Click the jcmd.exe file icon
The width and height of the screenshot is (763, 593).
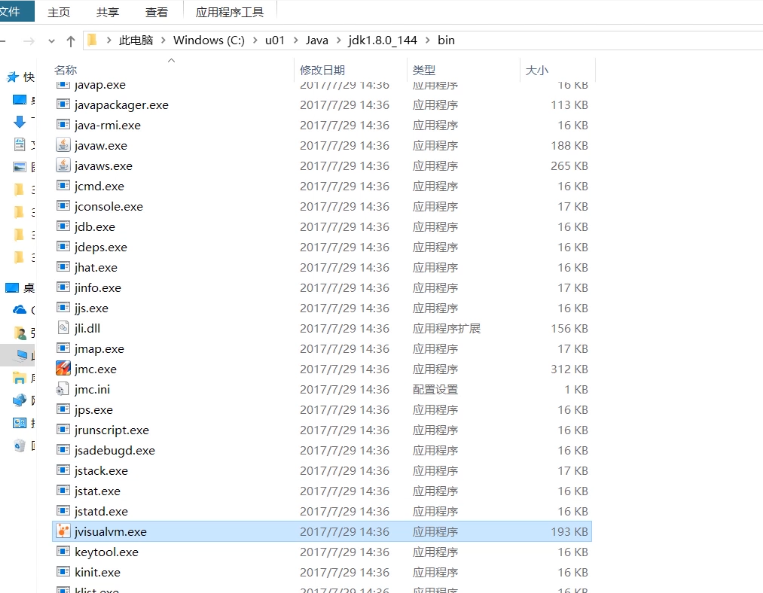point(63,185)
